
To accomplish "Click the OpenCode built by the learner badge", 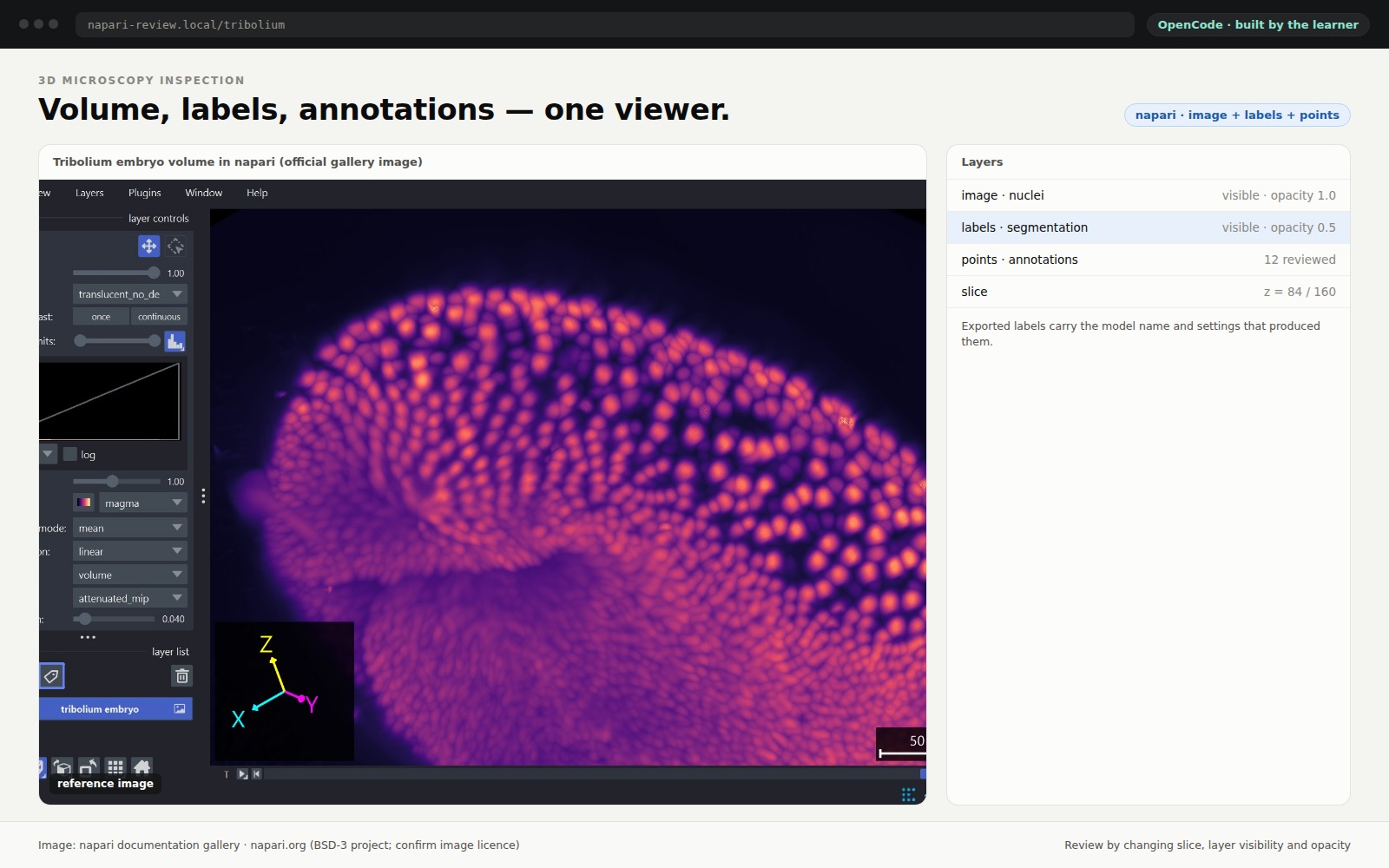I will point(1258,24).
